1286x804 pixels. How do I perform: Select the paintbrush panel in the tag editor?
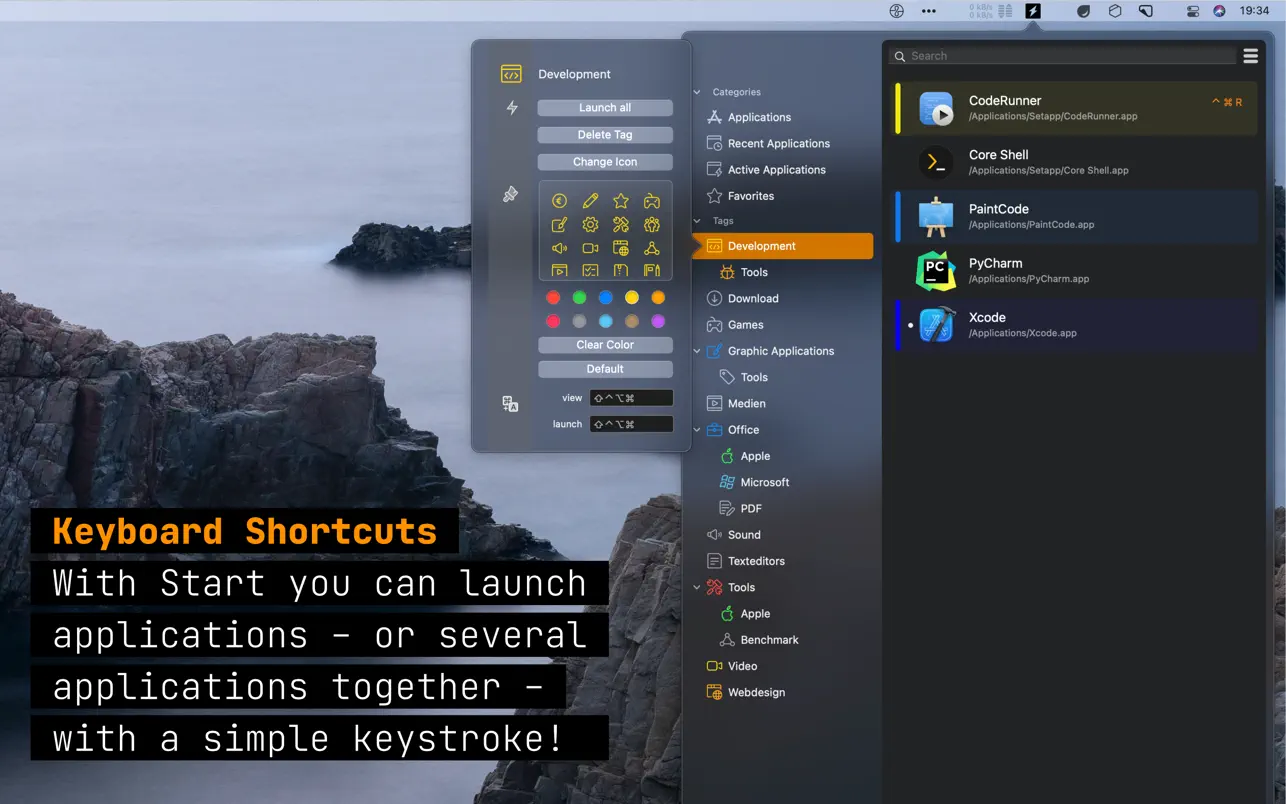(x=511, y=194)
